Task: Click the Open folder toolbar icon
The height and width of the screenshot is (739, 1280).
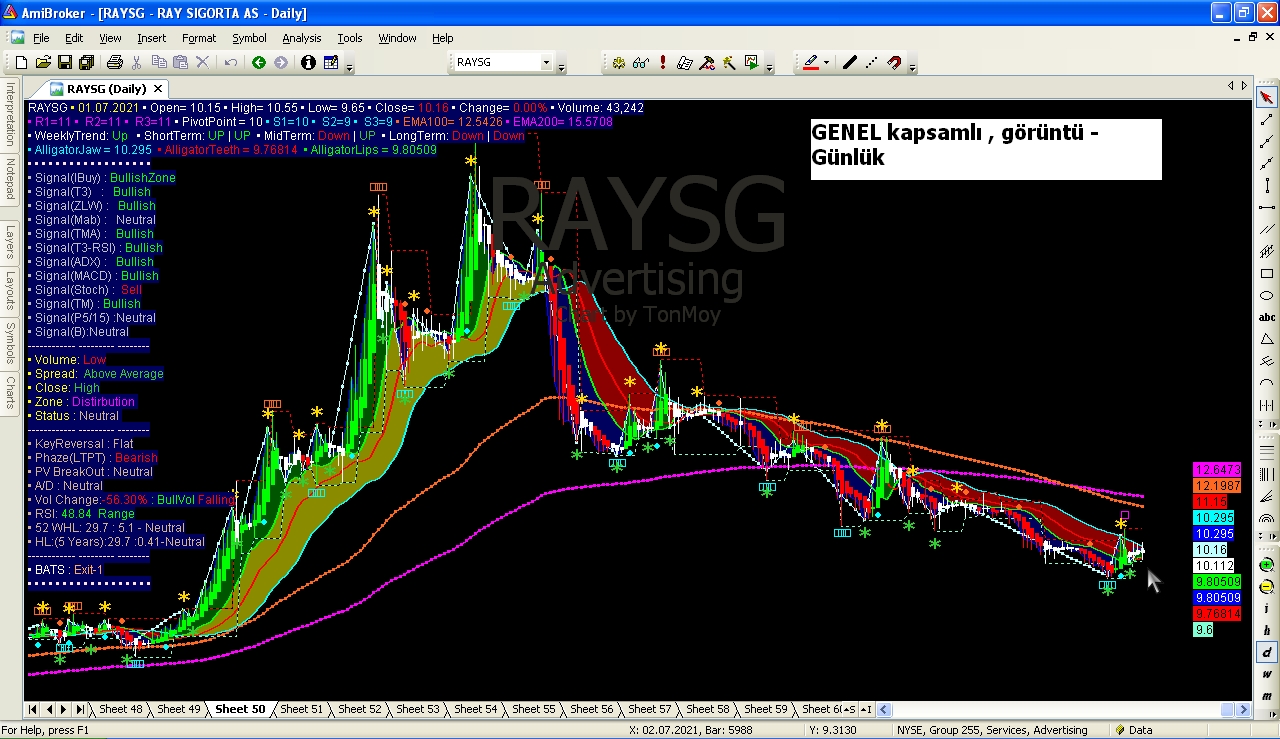Action: coord(43,62)
